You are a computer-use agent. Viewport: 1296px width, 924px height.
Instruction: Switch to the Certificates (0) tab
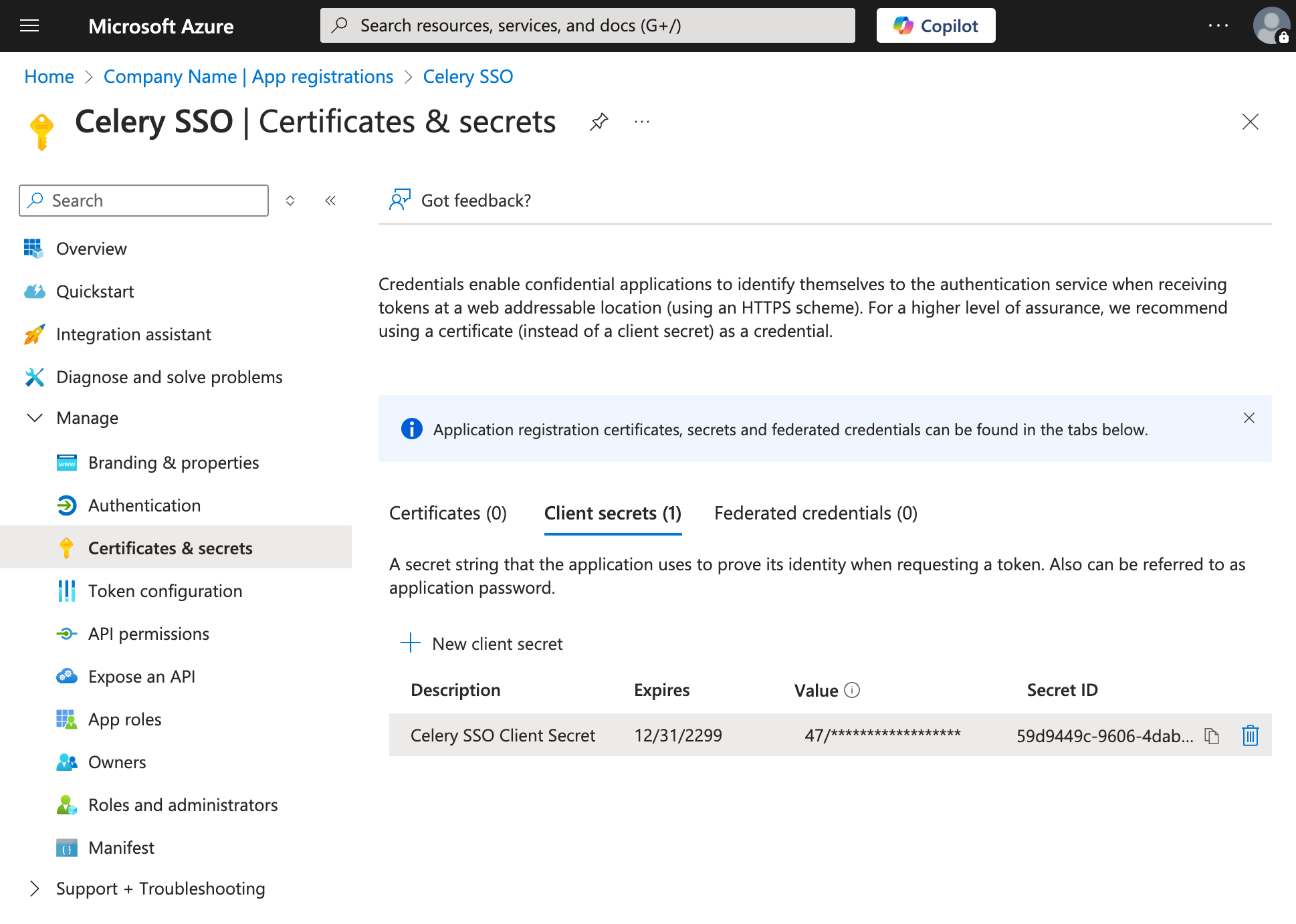[x=448, y=513]
